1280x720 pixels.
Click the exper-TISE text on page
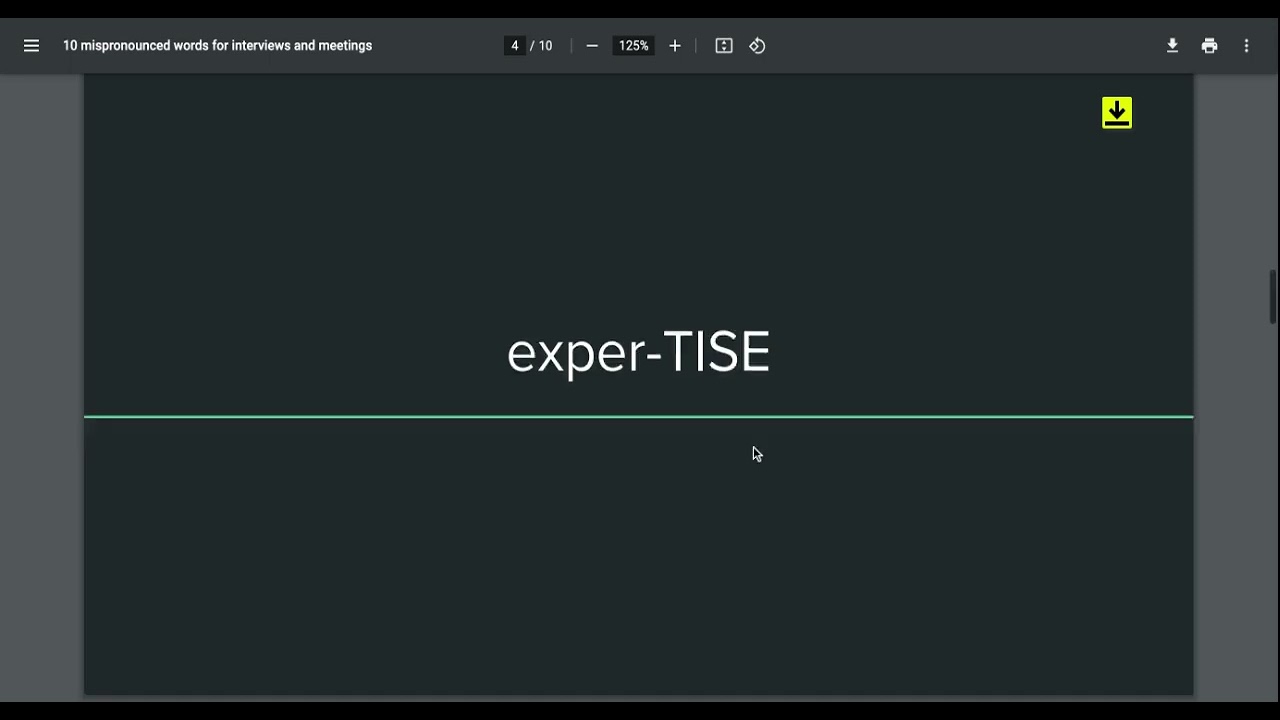pyautogui.click(x=638, y=353)
